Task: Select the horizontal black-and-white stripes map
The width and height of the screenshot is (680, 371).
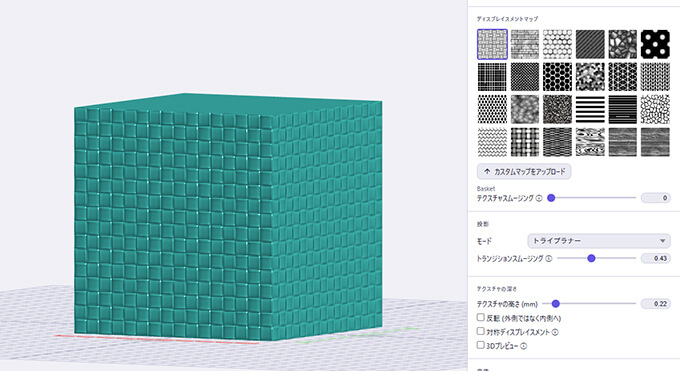Action: (590, 109)
